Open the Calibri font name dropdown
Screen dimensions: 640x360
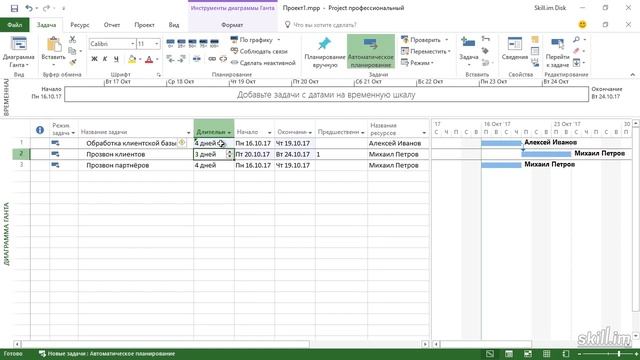point(133,44)
